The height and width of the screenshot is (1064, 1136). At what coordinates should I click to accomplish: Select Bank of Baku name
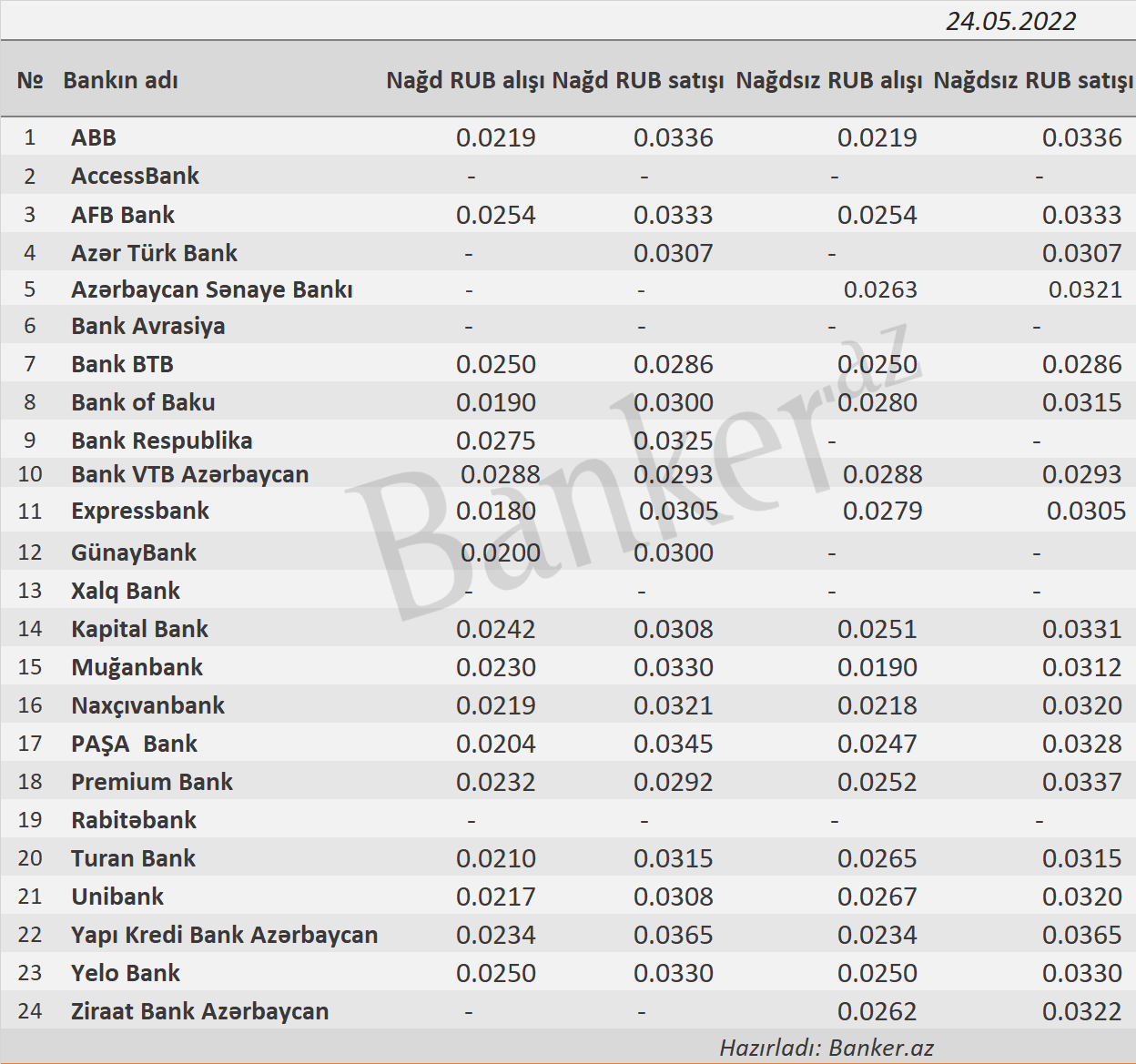(x=143, y=402)
